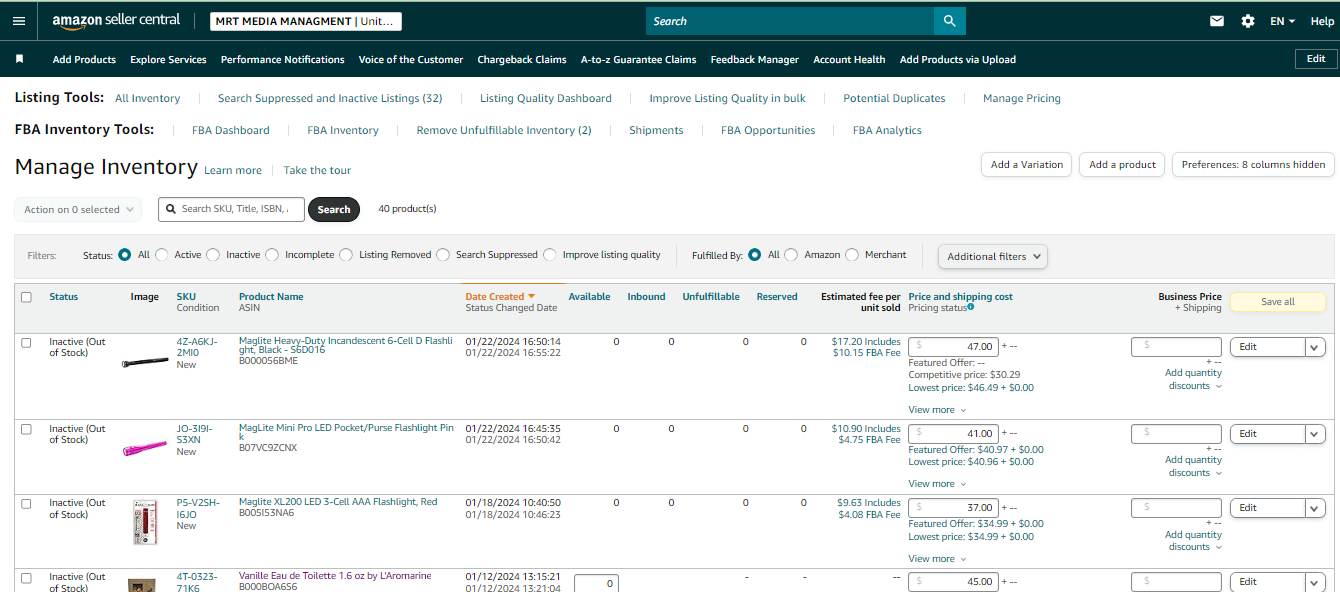Select the Active status filter
This screenshot has height=592, width=1340.
click(162, 255)
